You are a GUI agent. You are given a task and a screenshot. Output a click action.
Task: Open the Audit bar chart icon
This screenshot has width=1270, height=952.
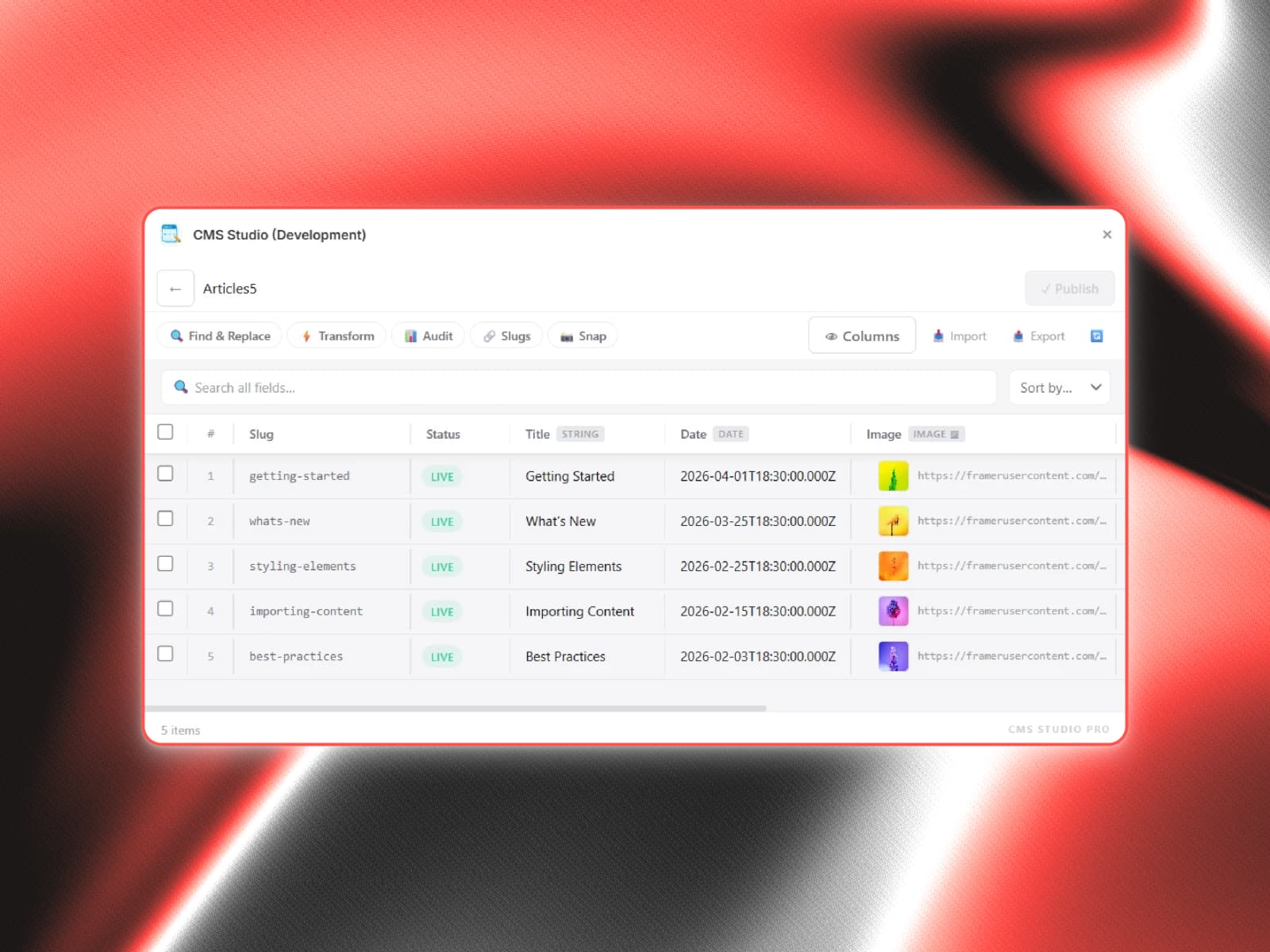tap(411, 336)
